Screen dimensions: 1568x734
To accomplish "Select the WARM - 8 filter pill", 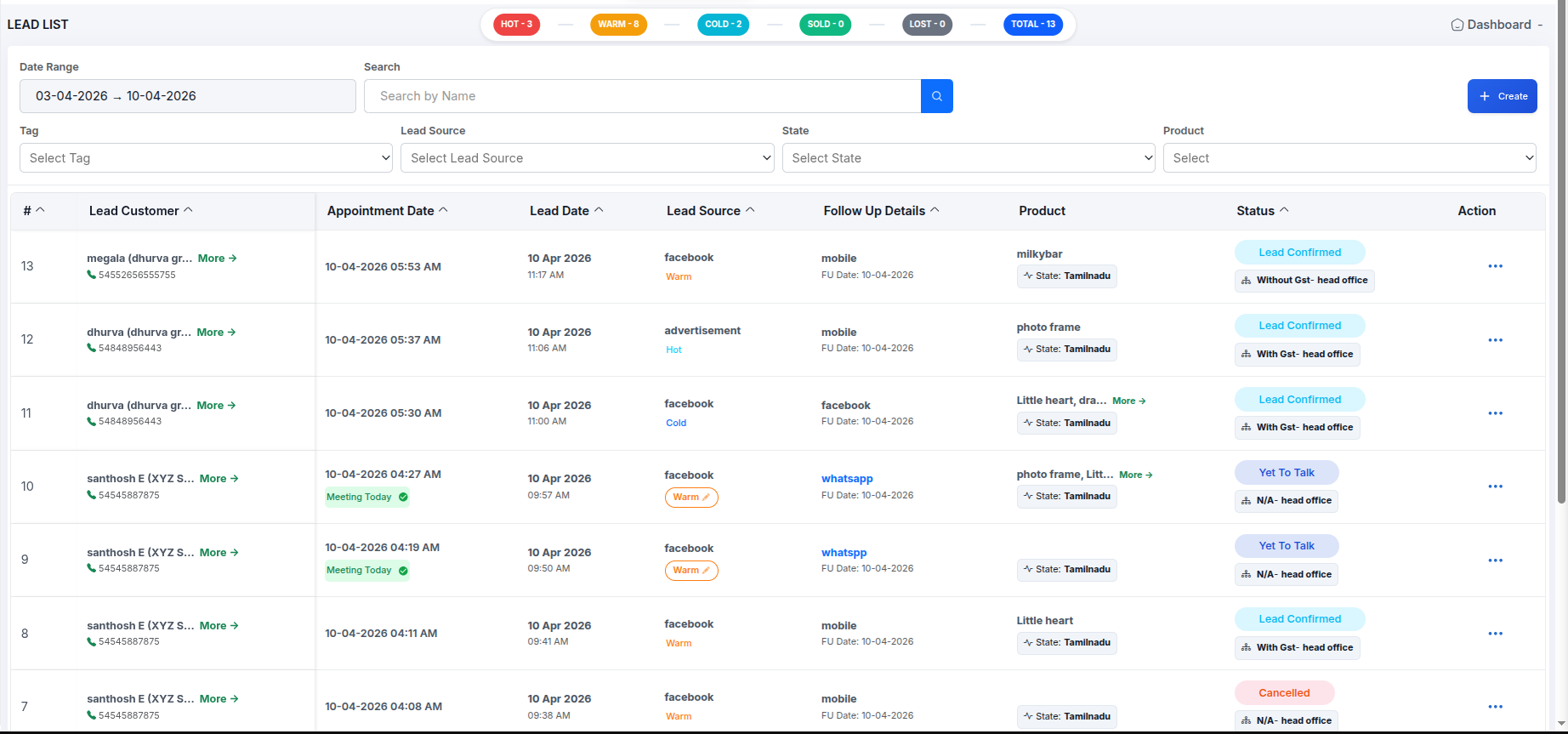I will point(618,25).
